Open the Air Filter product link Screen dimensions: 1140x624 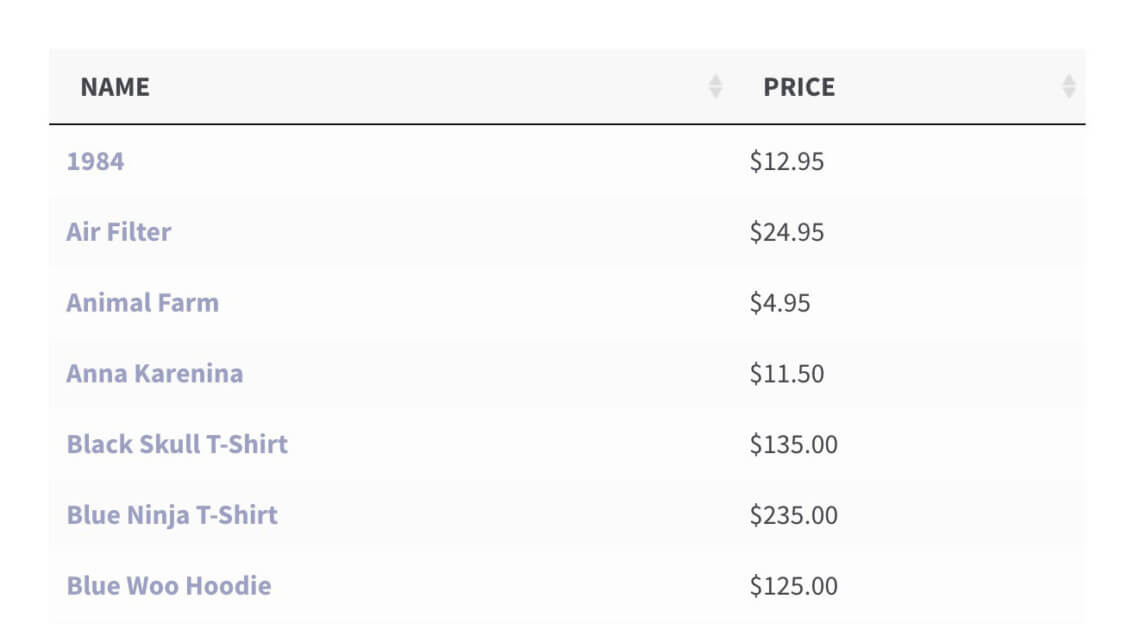click(117, 231)
